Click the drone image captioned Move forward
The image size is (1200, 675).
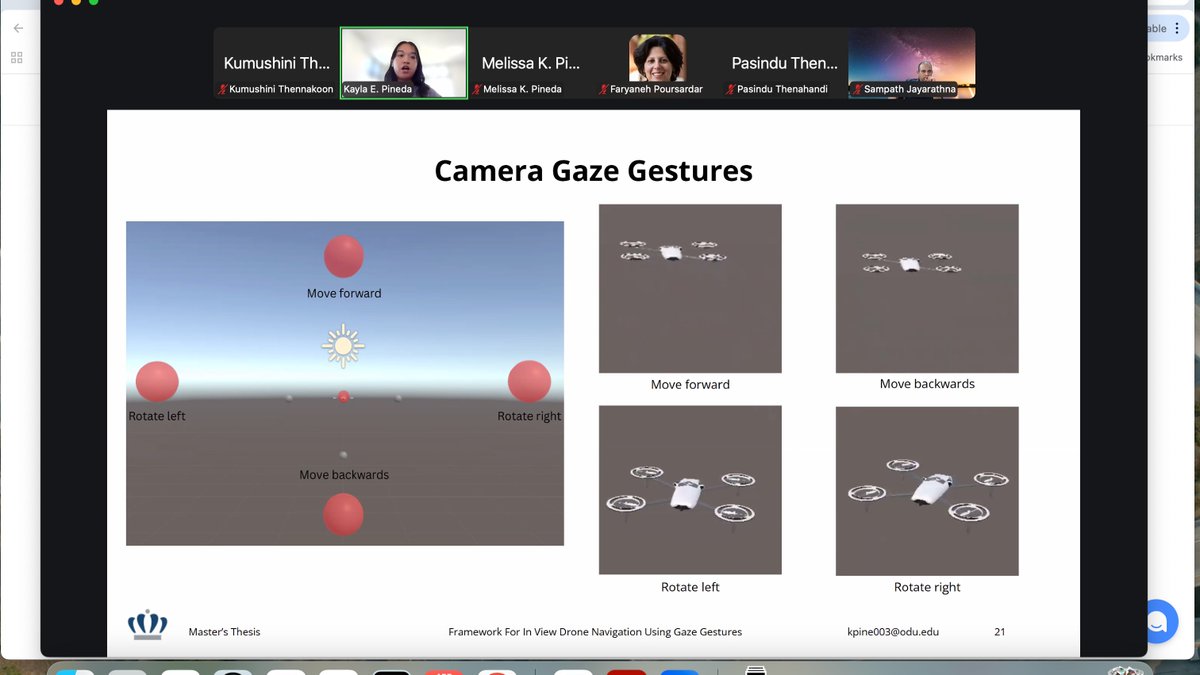coord(690,289)
